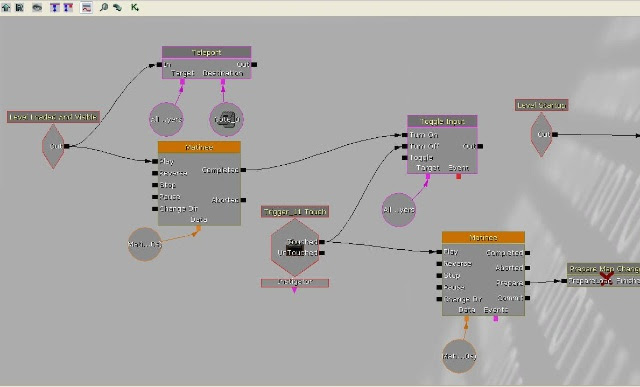Click the green K Kismet icon
The width and height of the screenshot is (640, 387).
[135, 7]
